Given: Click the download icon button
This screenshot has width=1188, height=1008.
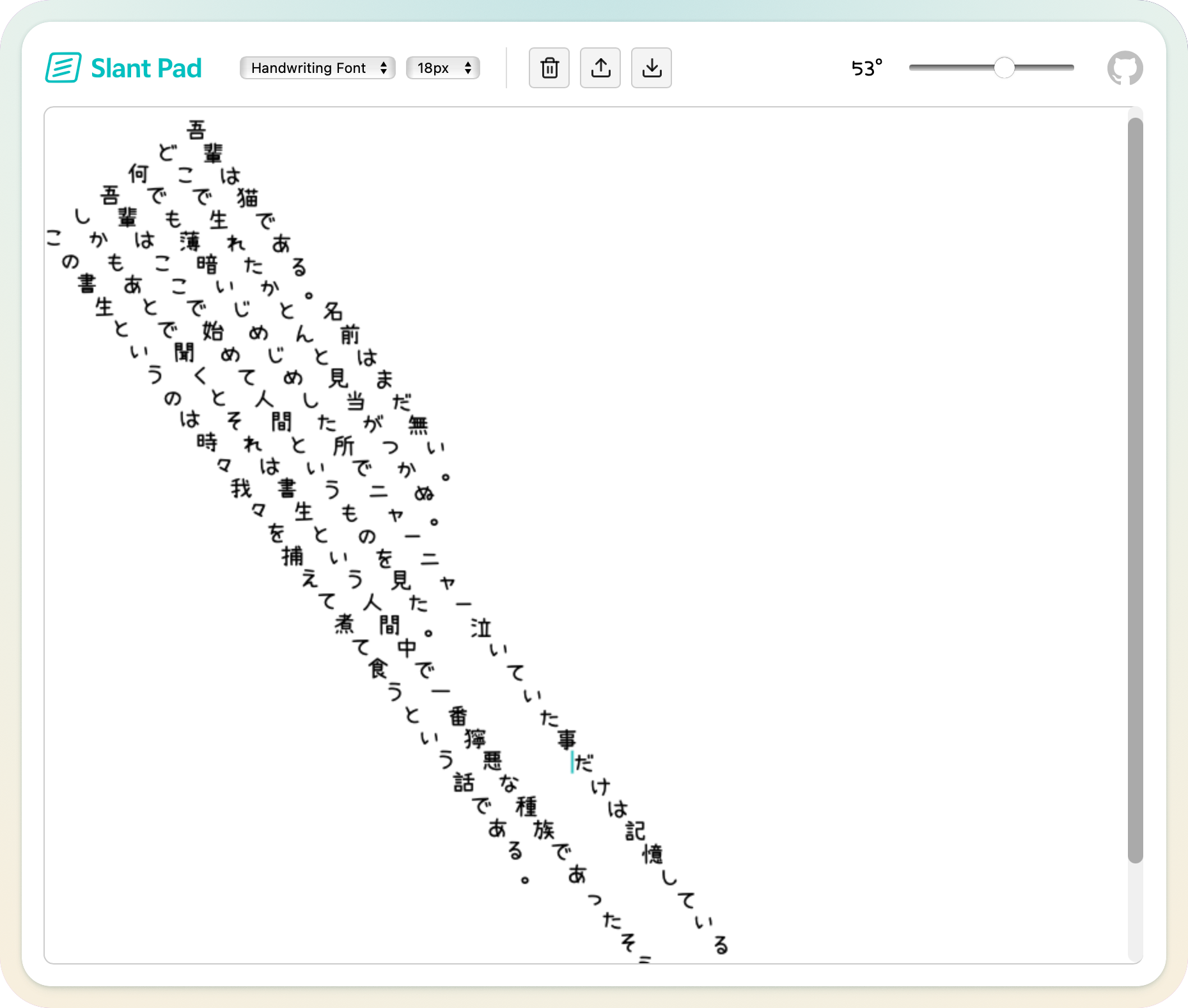Looking at the screenshot, I should [652, 68].
